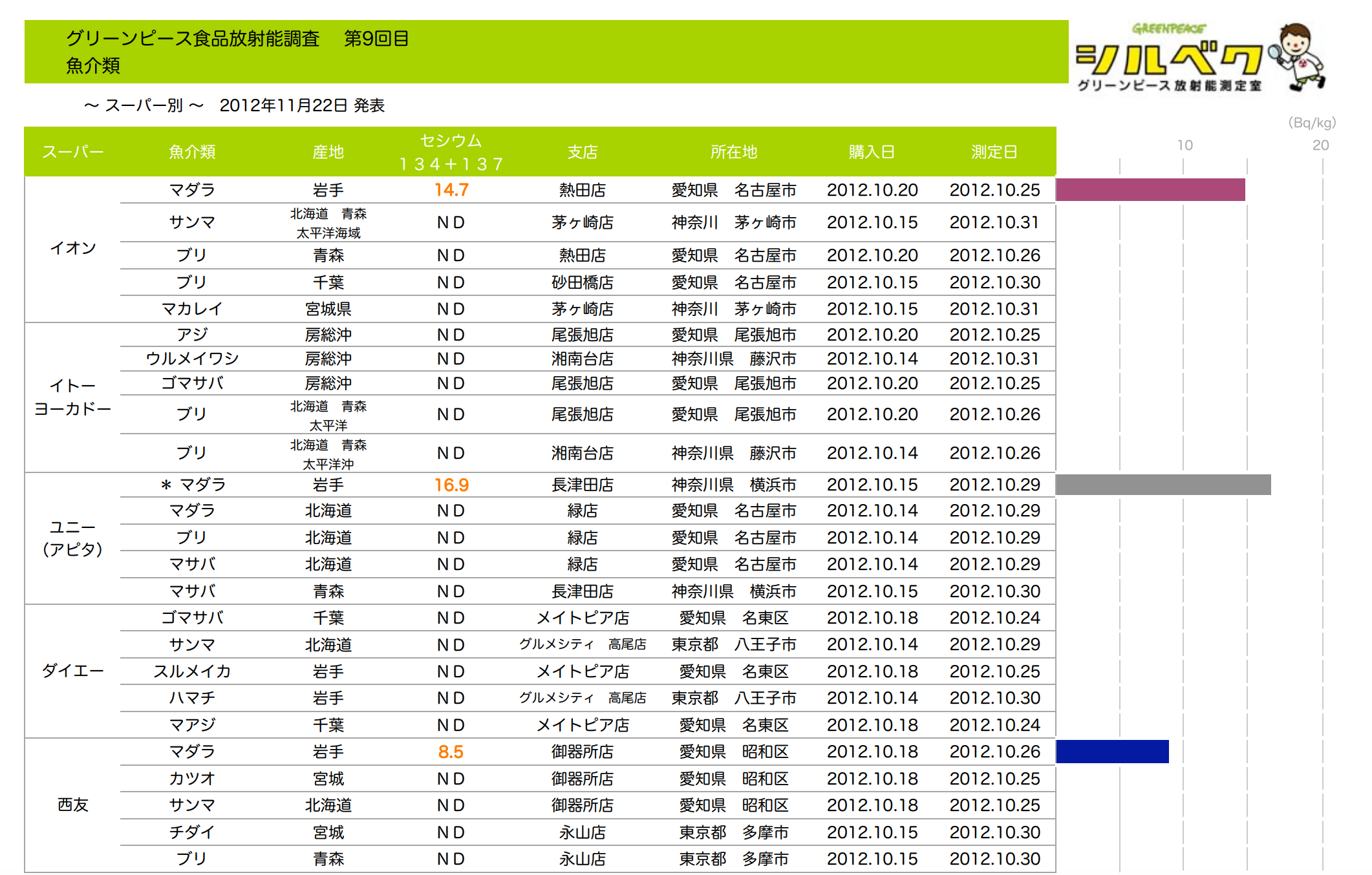1372x875 pixels.
Task: Click グリーンピース放射能測定室 text under logo
Action: [x=1169, y=85]
